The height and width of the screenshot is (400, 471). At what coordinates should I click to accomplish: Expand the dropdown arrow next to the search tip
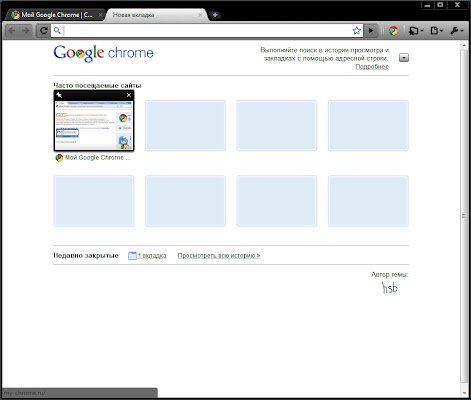[x=404, y=58]
